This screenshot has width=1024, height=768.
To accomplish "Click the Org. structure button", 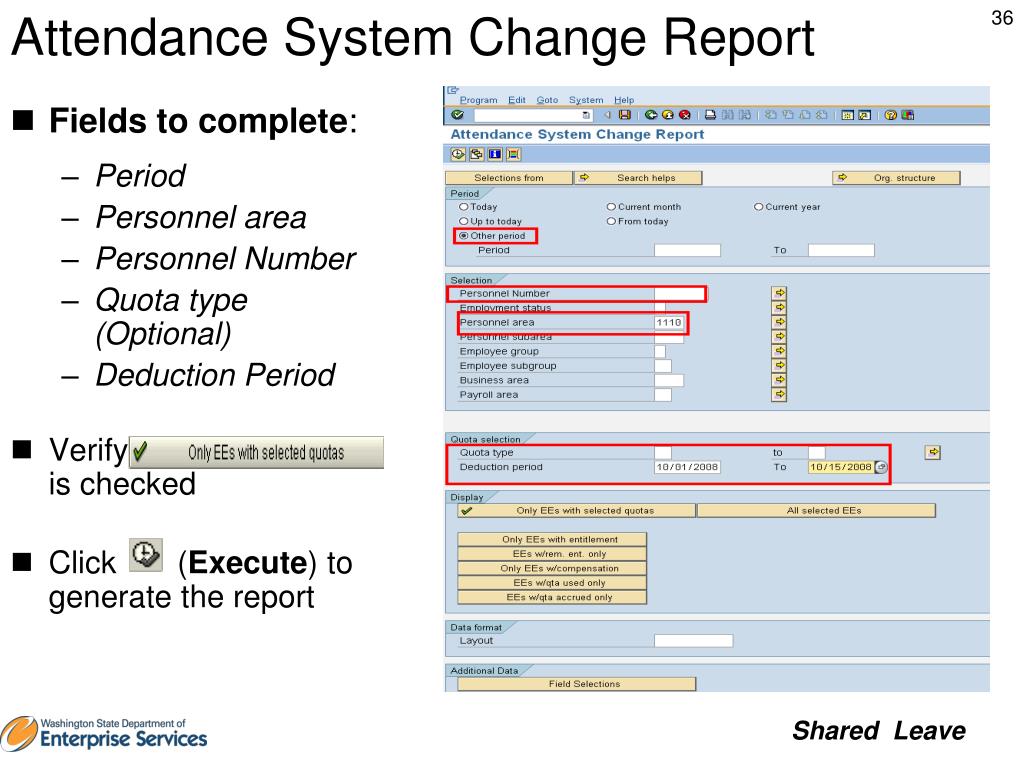I will point(896,178).
